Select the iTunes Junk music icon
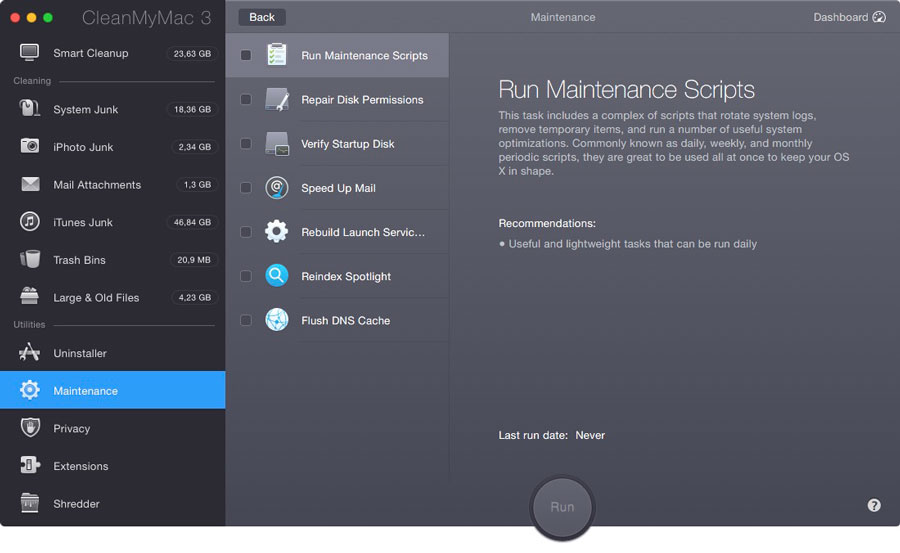The height and width of the screenshot is (553, 900). pos(29,222)
